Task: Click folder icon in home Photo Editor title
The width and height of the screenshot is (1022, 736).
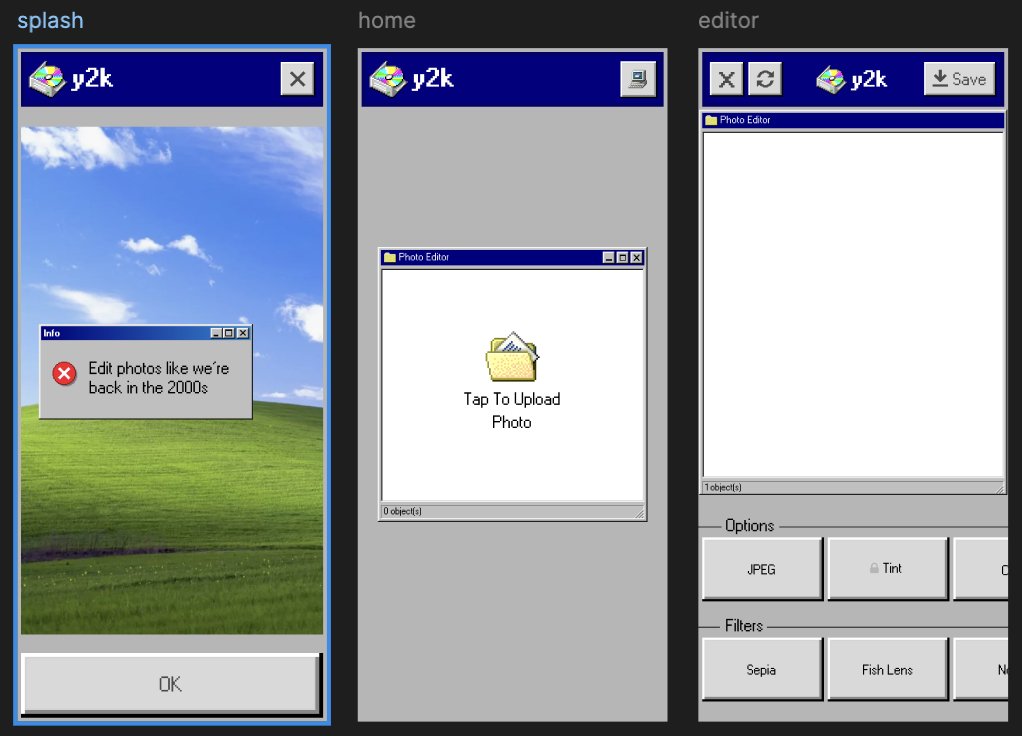Action: pos(390,258)
